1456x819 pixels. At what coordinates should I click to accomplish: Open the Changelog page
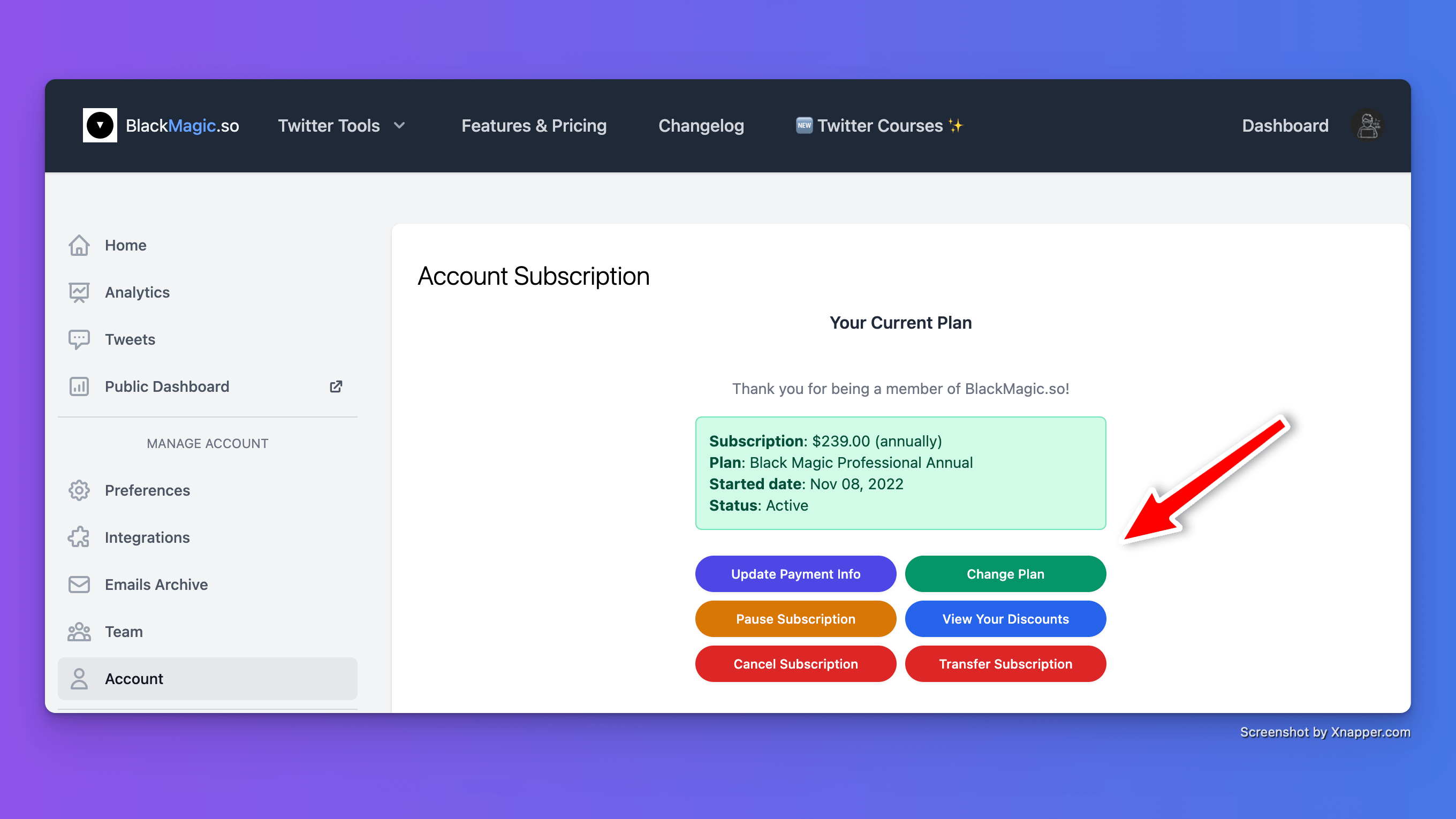tap(701, 125)
